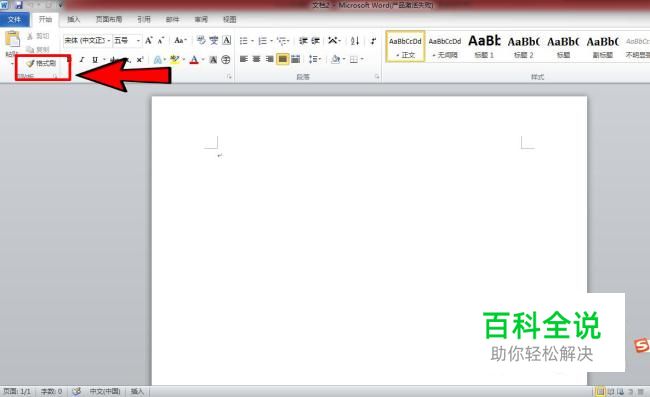Toggle Italic formatting
650x397 pixels.
click(x=82, y=60)
